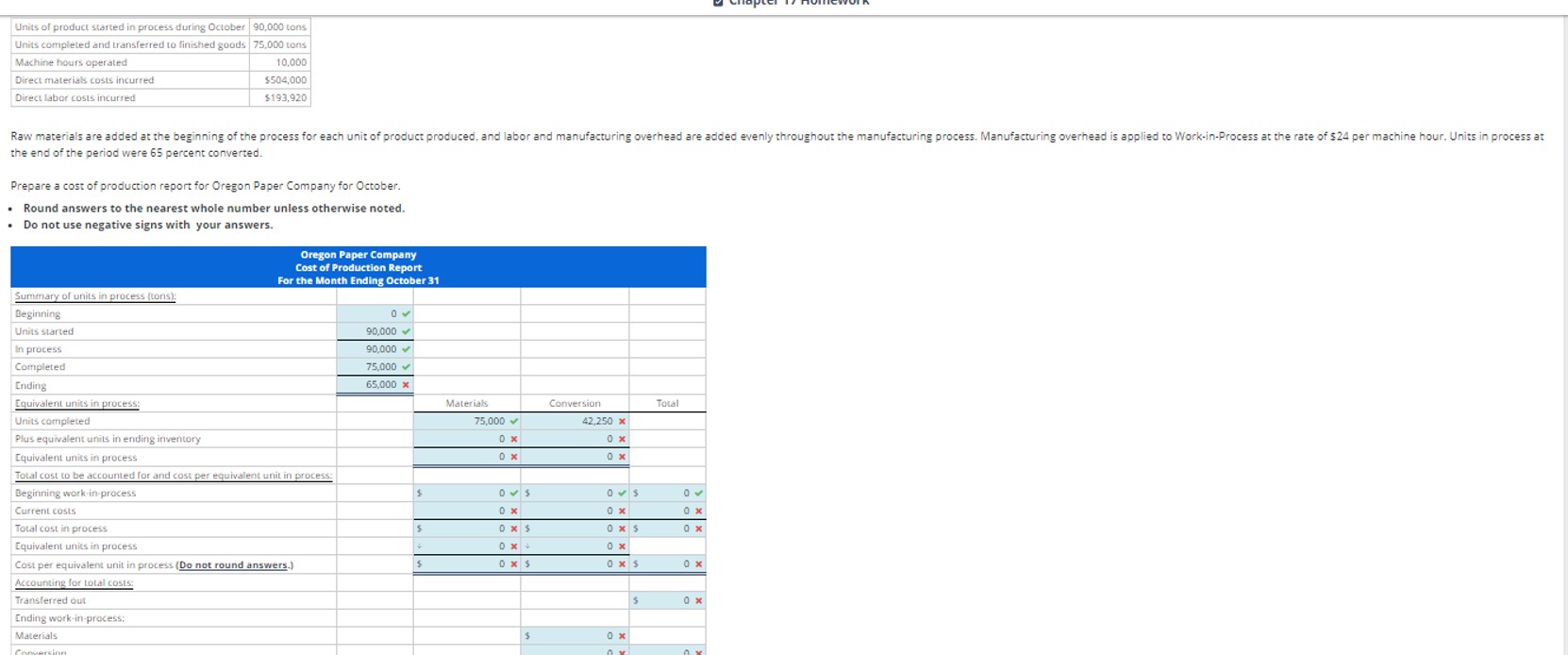Click the 90,000 tons data cell
Viewport: 1568px width, 655px height.
click(280, 26)
